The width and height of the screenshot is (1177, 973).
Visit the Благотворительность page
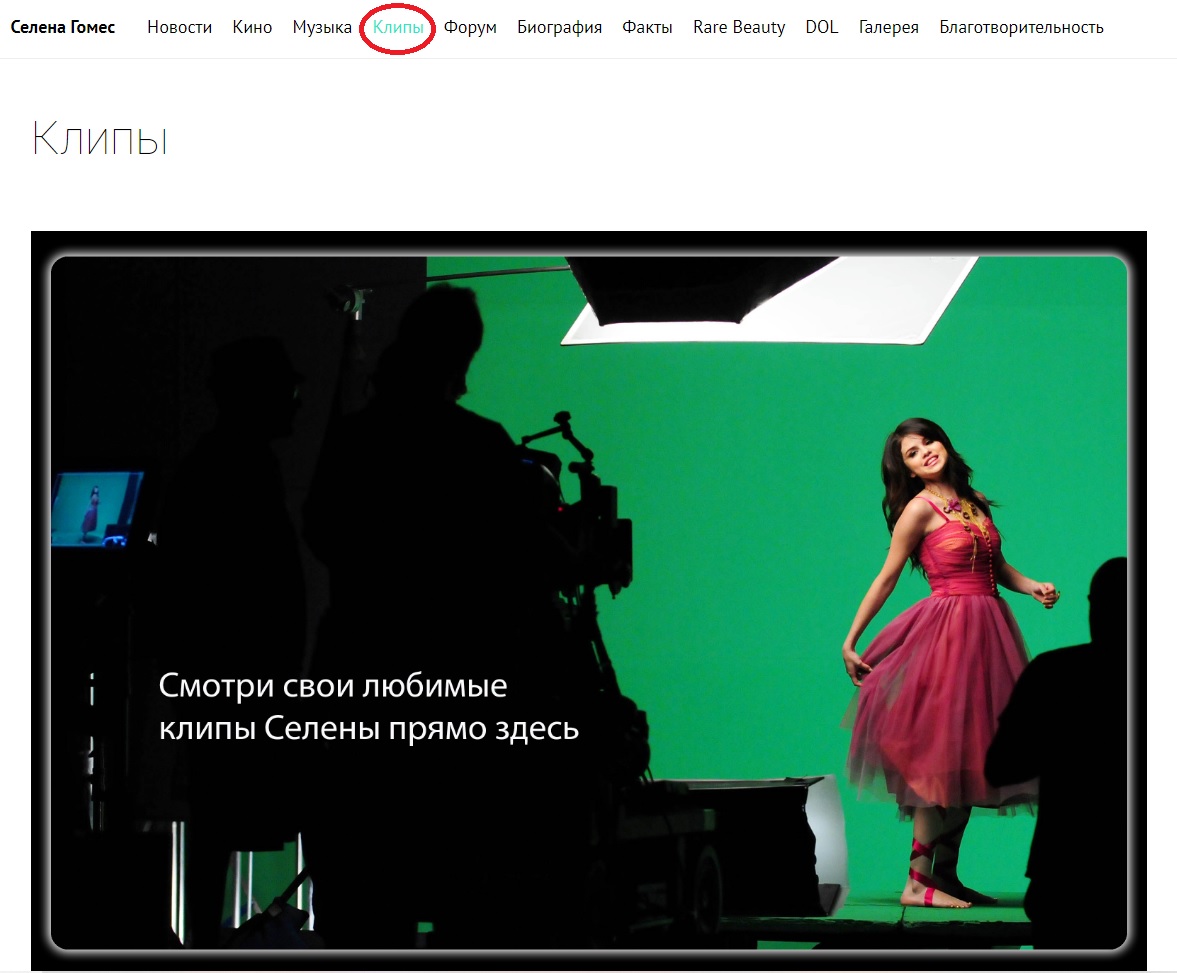point(1021,28)
